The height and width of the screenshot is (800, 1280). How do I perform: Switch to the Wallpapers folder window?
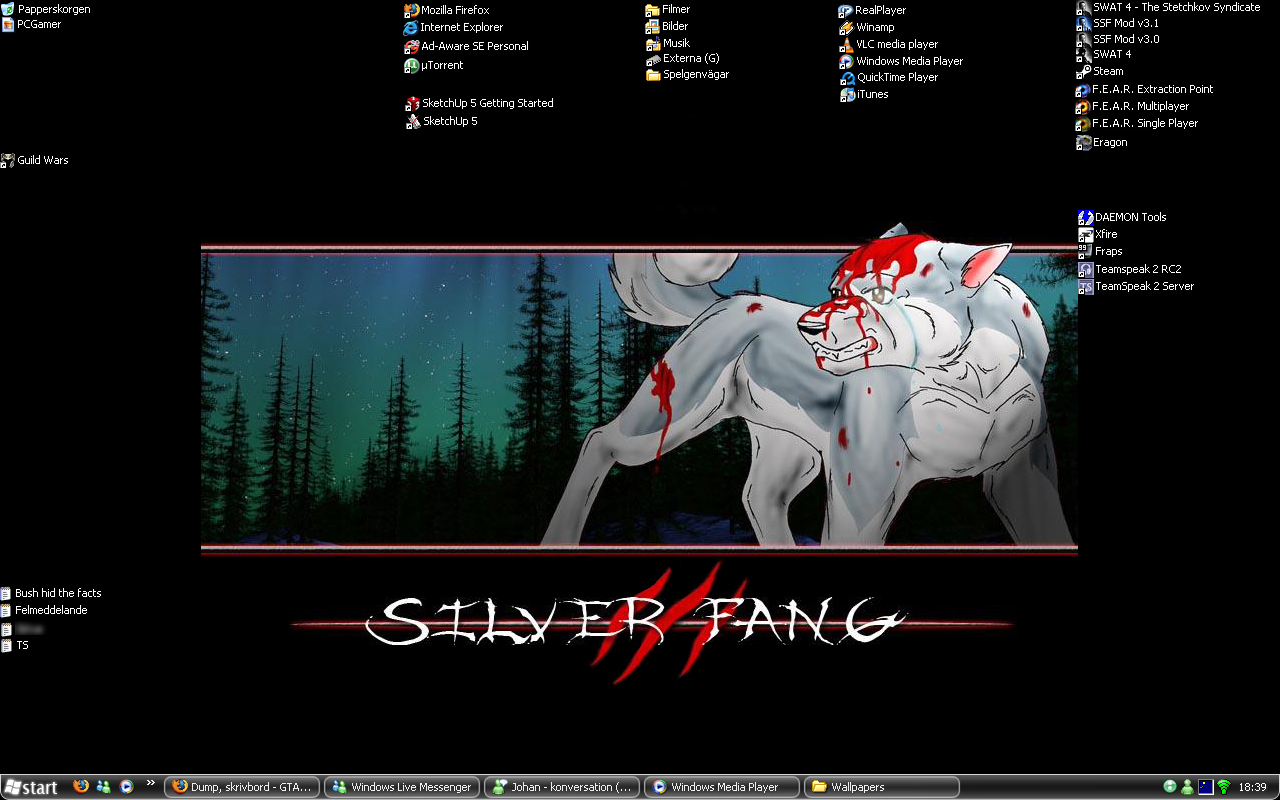tap(882, 787)
